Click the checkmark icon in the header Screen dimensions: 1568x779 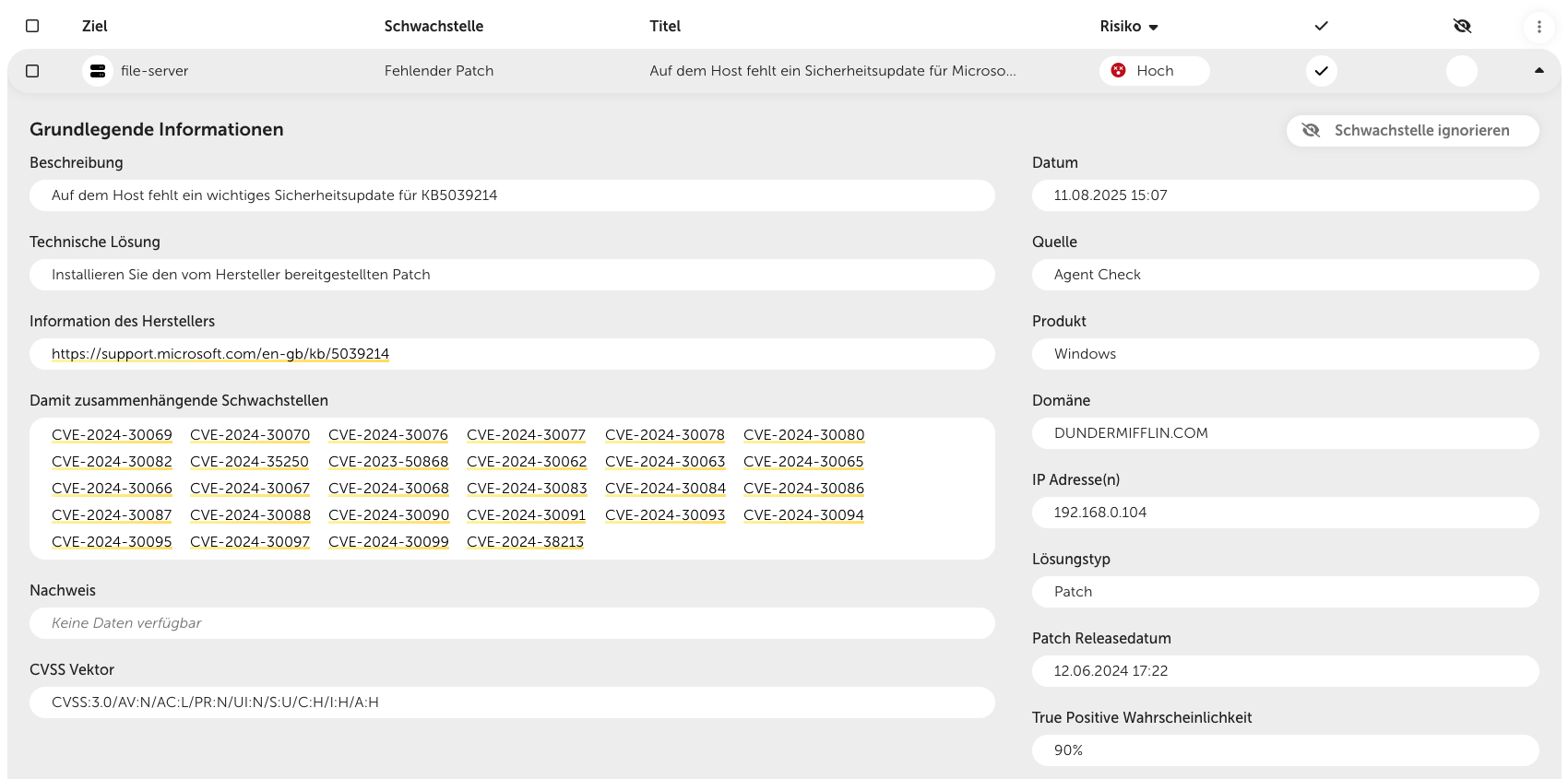(x=1321, y=26)
